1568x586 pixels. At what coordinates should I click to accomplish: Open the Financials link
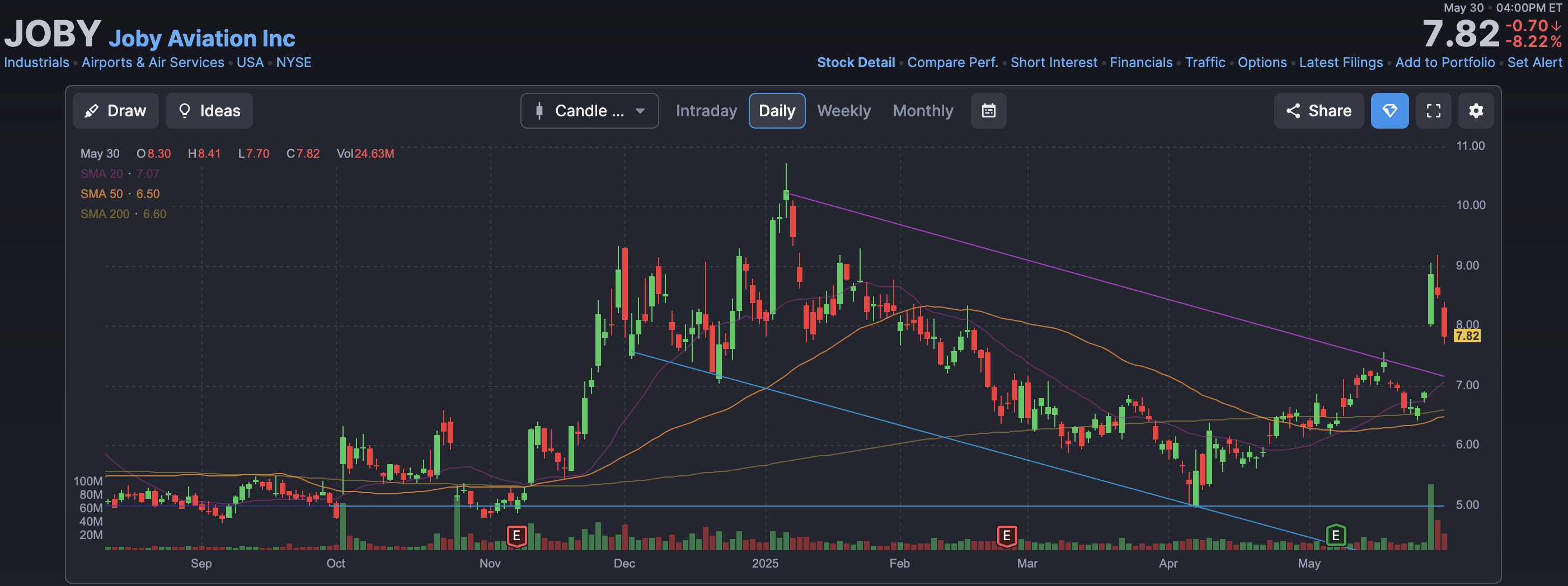[x=1140, y=63]
